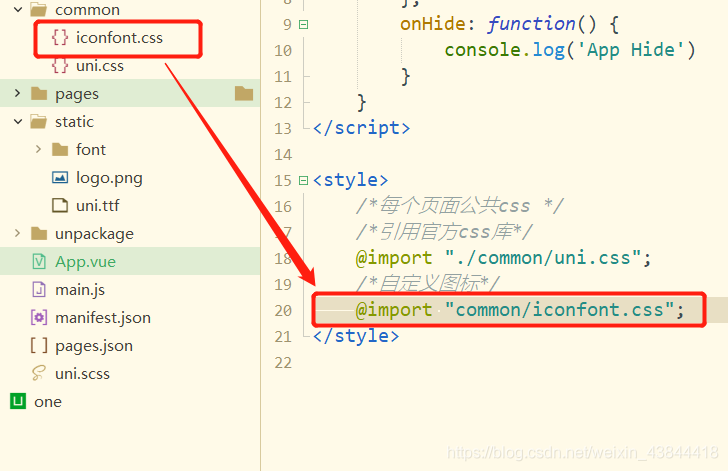Click the logo.png image file icon
728x471 pixels.
[x=60, y=177]
